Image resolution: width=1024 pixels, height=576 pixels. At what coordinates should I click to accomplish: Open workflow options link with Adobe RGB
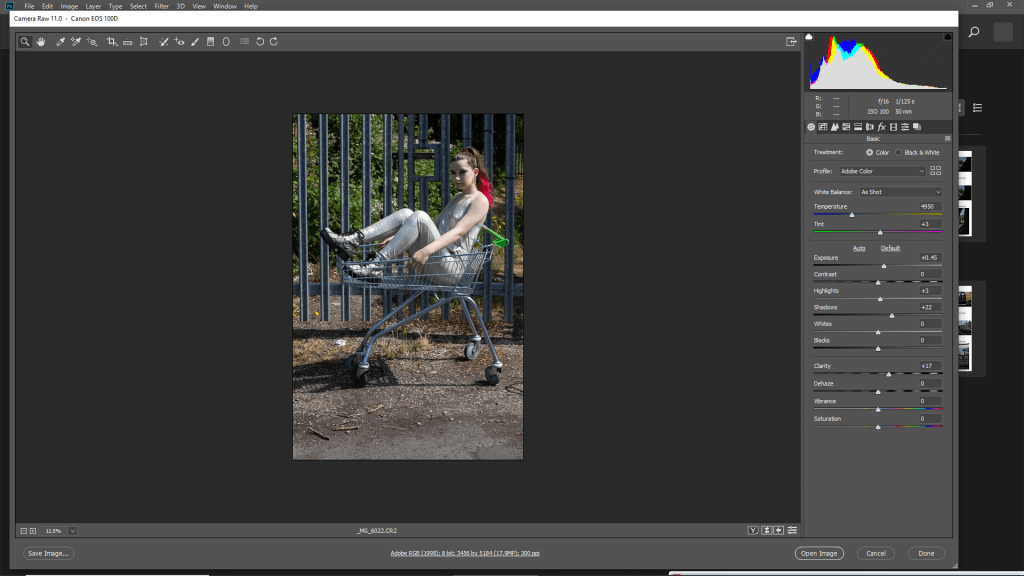[x=464, y=553]
